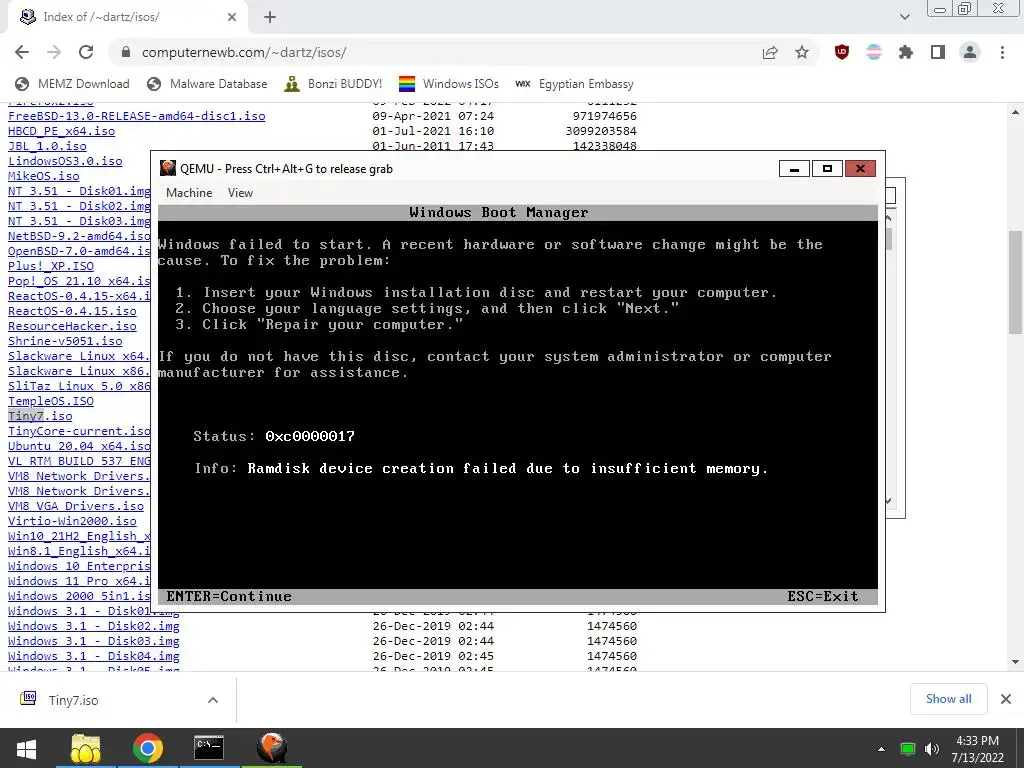The width and height of the screenshot is (1024, 768).
Task: Open the Malware Database bookmark
Action: [207, 84]
